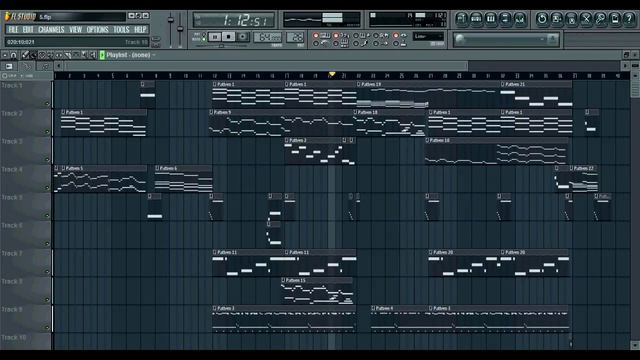Open the mixer view icon
The image size is (640, 360).
(x=520, y=19)
